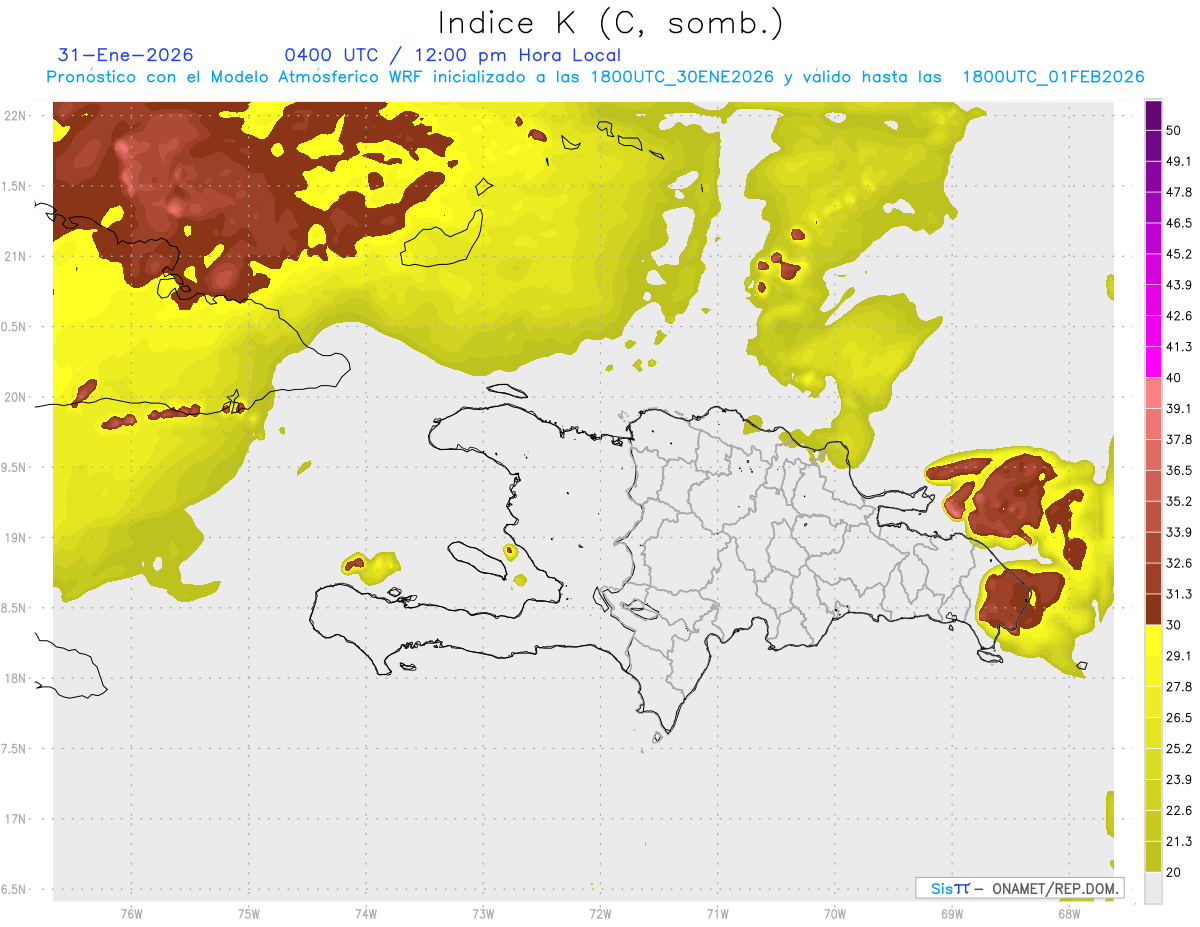Viewport: 1200px width, 927px height.
Task: Click the 35.2 colorbar value
Action: (1179, 501)
